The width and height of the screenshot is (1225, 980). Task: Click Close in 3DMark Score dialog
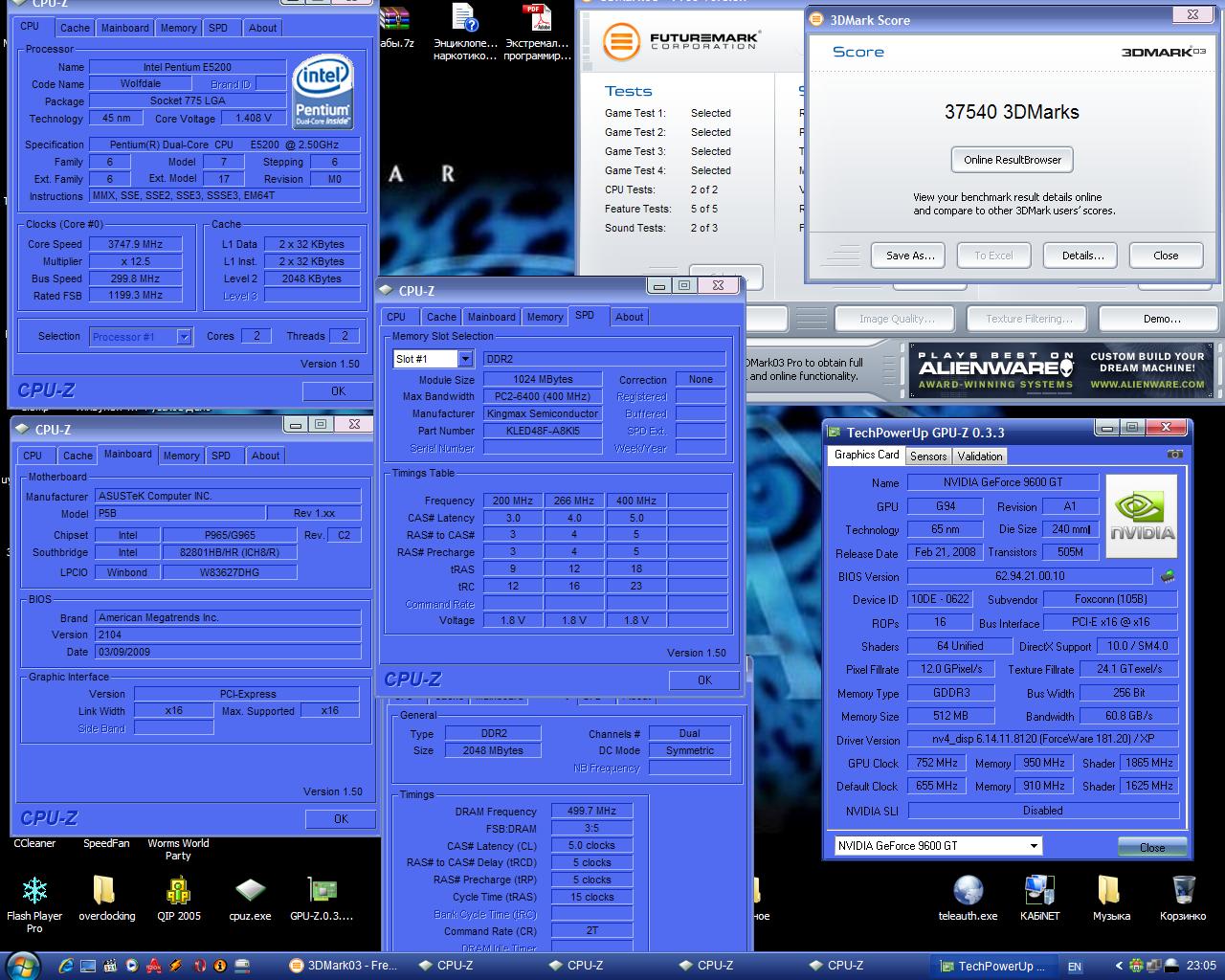[x=1166, y=256]
